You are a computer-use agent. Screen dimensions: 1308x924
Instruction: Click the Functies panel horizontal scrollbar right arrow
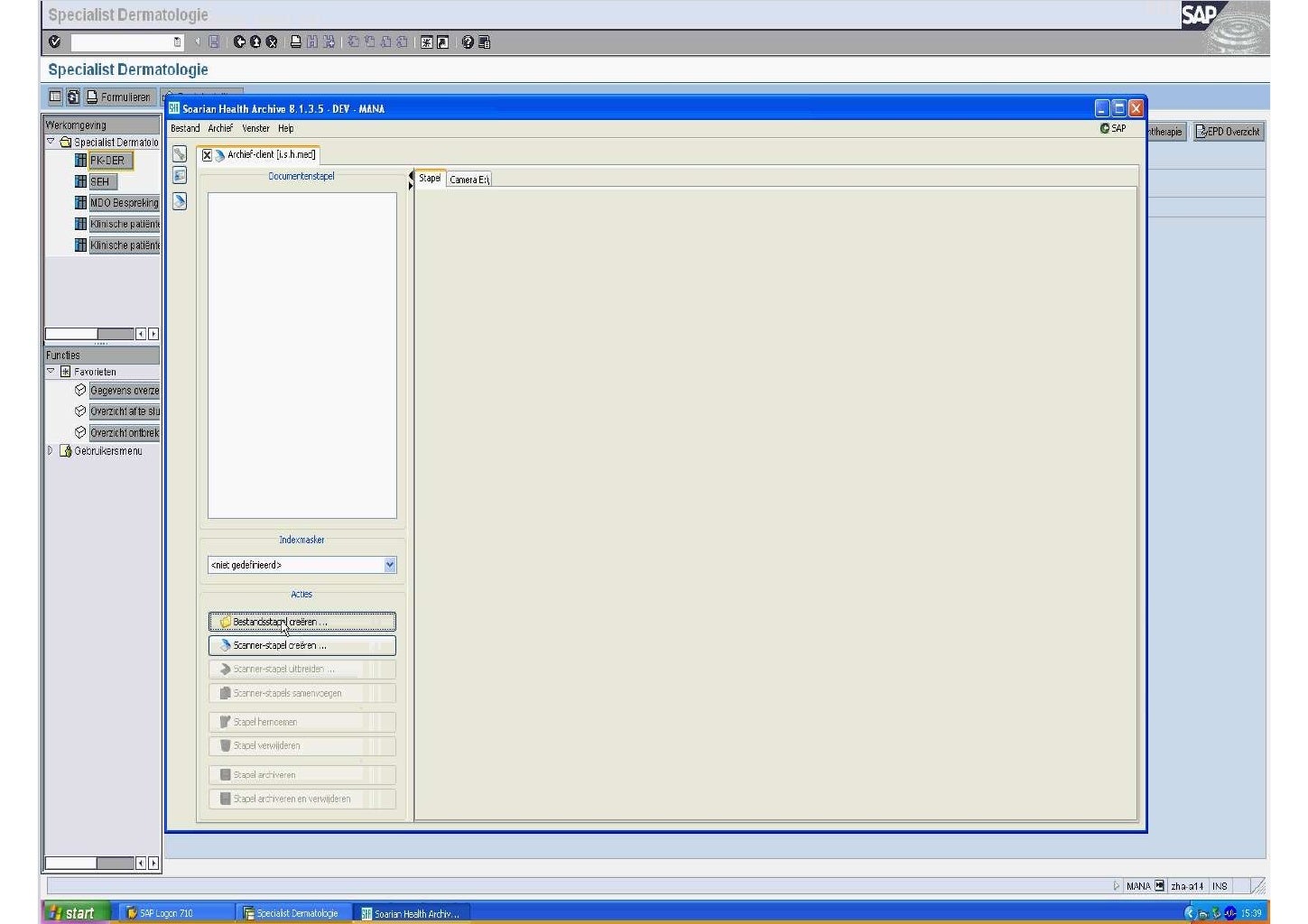[x=153, y=863]
